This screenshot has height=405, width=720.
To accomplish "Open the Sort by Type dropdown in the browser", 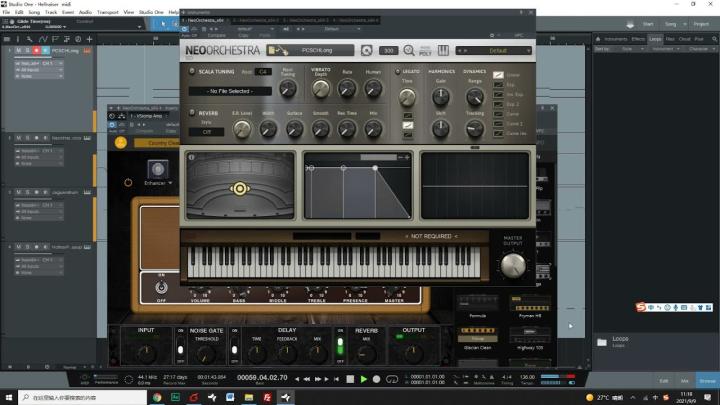I will click(629, 49).
